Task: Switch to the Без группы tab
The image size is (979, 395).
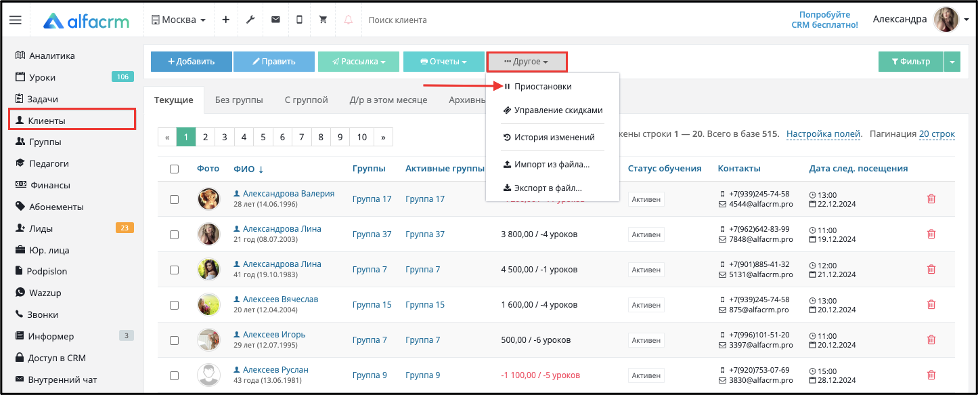Action: click(238, 100)
